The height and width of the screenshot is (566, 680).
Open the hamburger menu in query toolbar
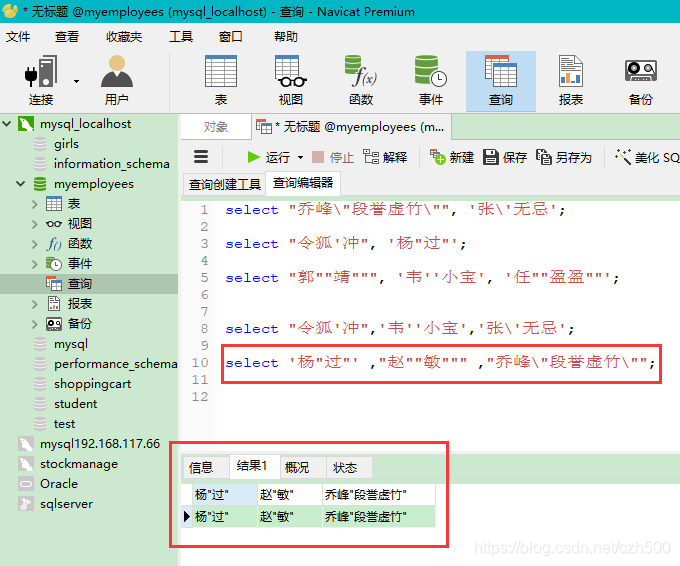201,157
